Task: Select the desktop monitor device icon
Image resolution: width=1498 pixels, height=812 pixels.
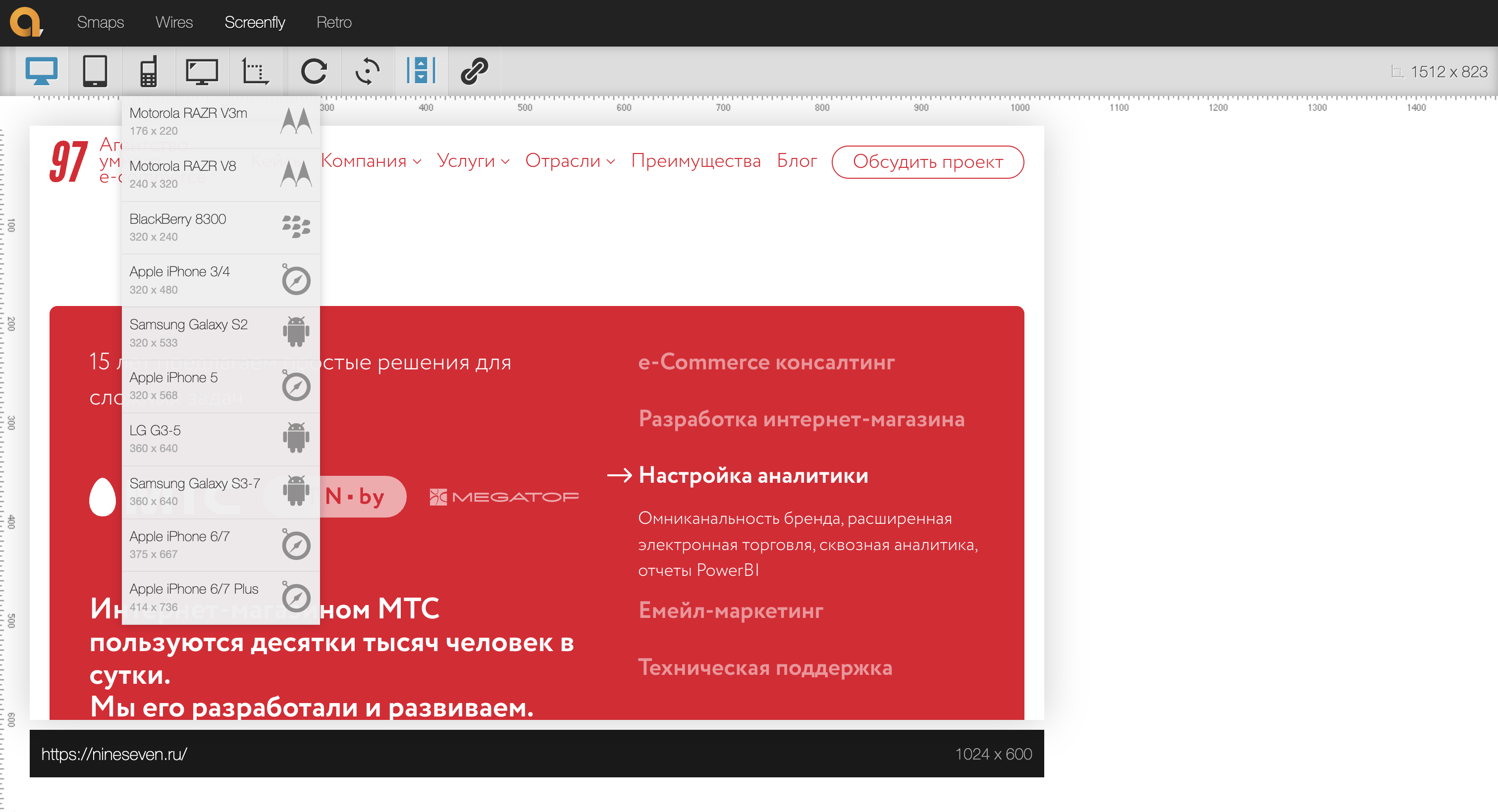Action: coord(41,71)
